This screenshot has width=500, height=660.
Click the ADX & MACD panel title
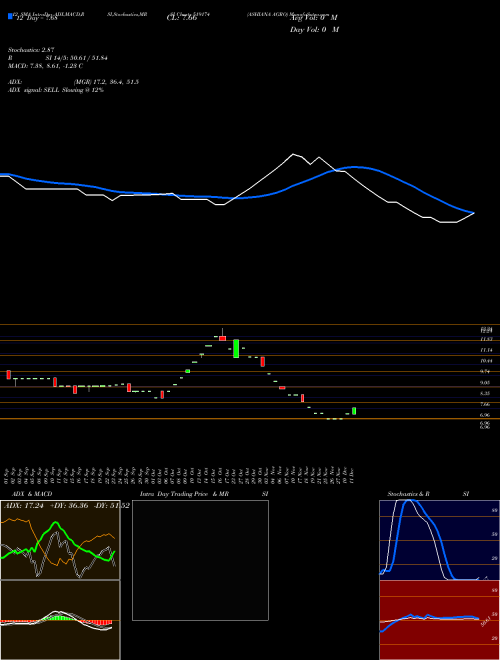(x=32, y=494)
